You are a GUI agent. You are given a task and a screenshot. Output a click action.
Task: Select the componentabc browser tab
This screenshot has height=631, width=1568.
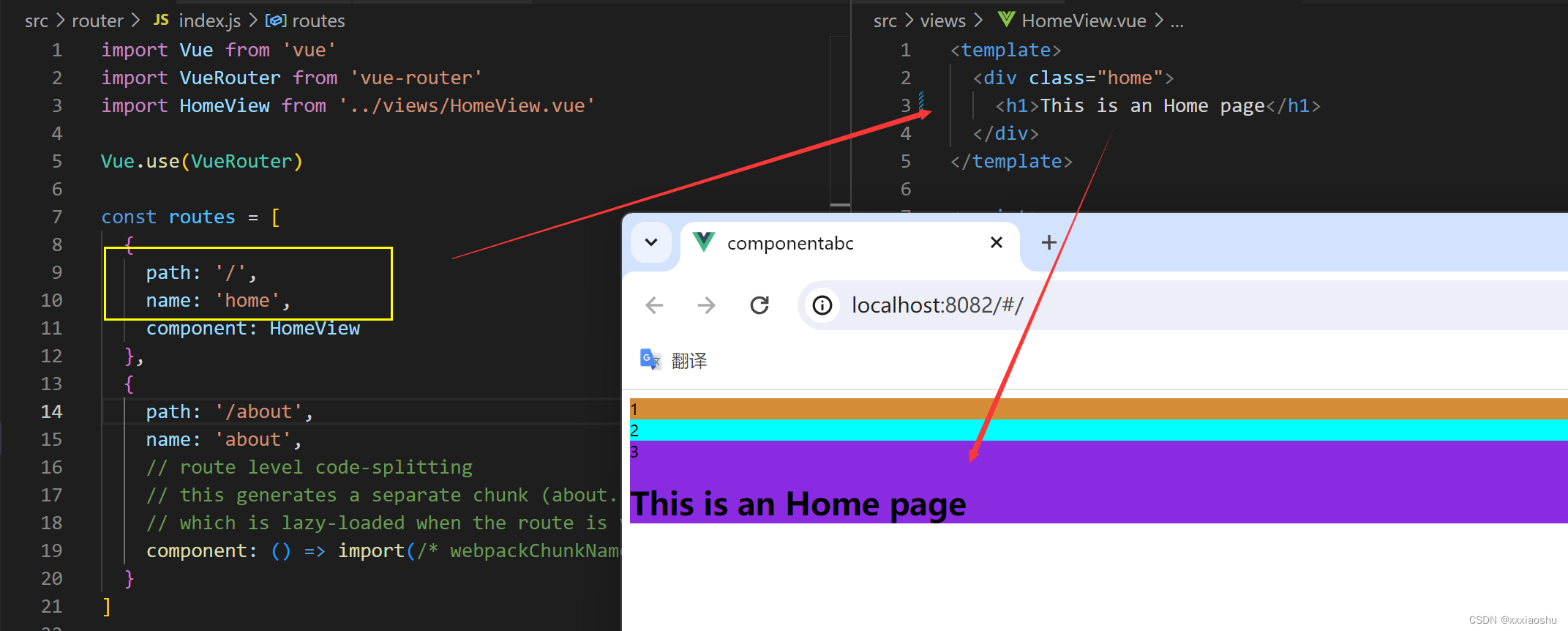[849, 244]
